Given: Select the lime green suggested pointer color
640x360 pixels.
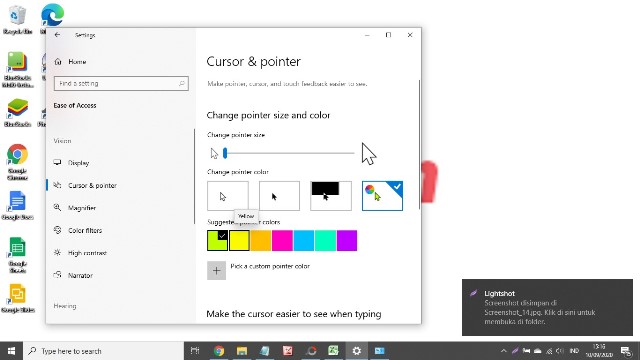Looking at the screenshot, I should click(x=217, y=240).
